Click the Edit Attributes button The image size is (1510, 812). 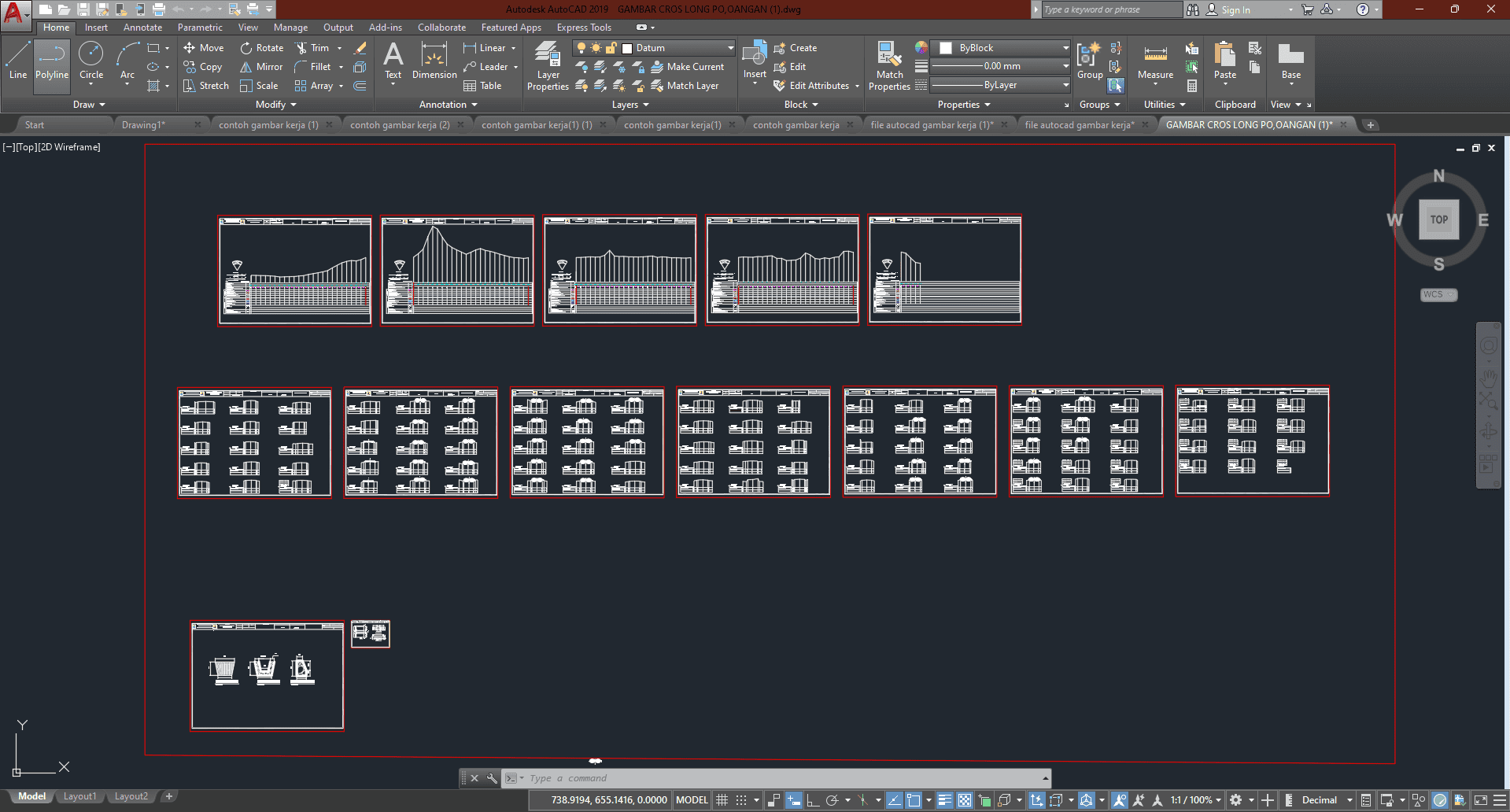812,86
